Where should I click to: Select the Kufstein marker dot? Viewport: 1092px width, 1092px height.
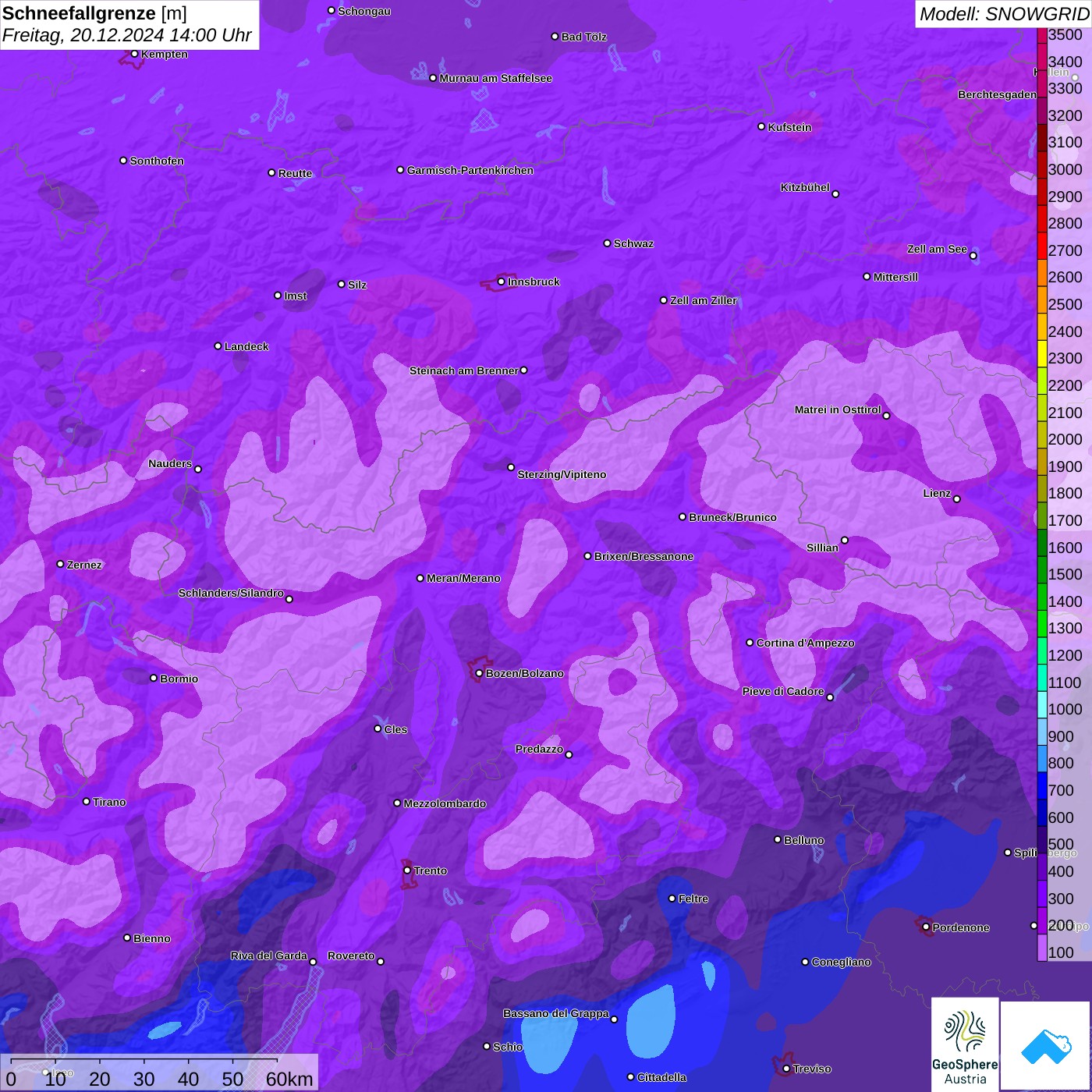tap(761, 126)
